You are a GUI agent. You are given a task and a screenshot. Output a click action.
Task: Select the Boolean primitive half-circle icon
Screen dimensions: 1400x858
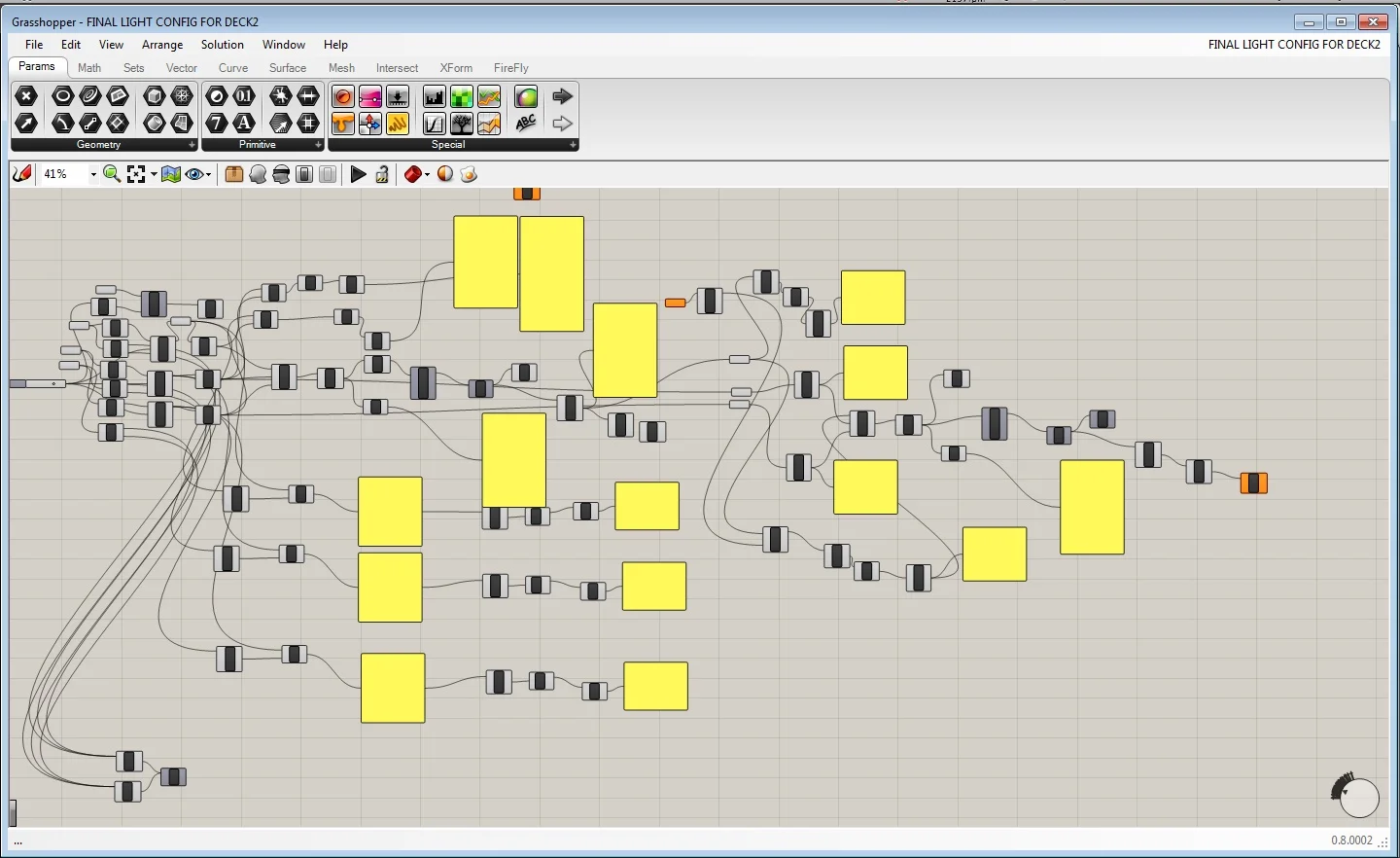click(217, 95)
